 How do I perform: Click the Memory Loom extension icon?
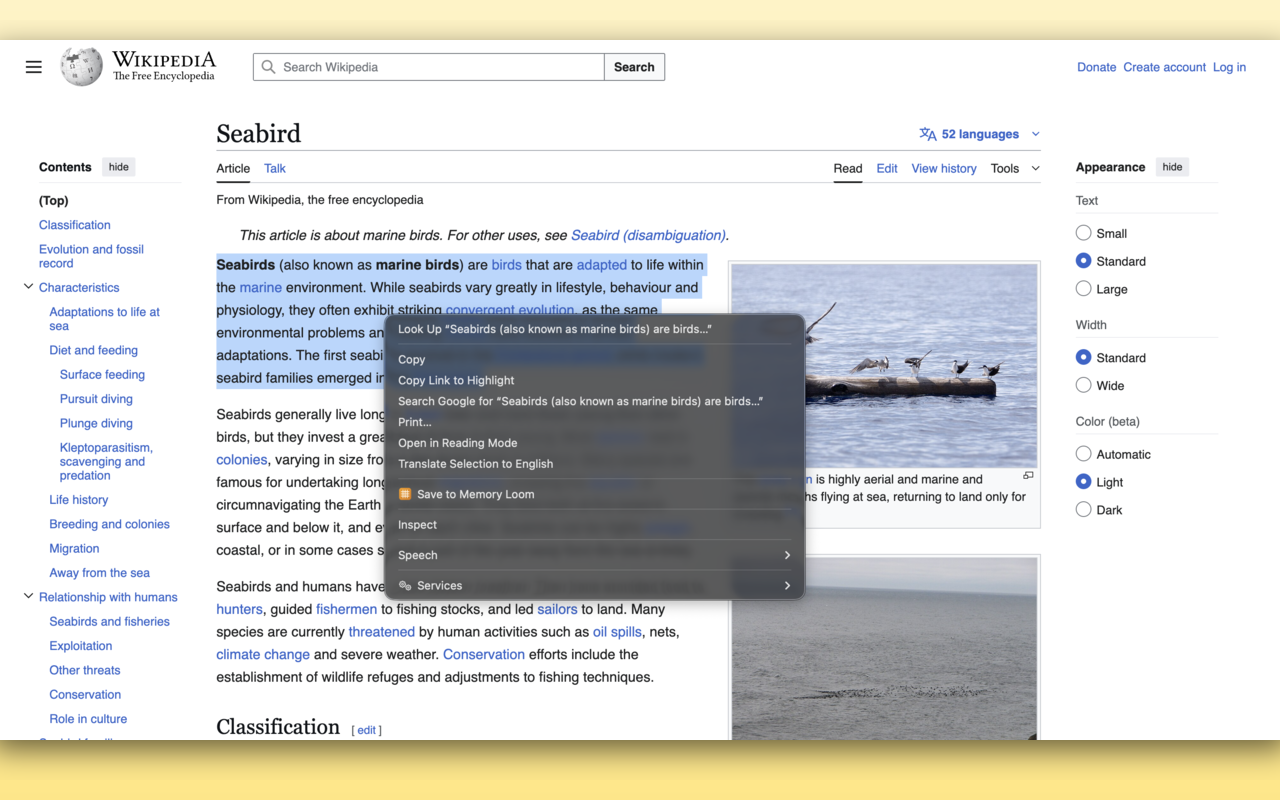pyautogui.click(x=405, y=494)
